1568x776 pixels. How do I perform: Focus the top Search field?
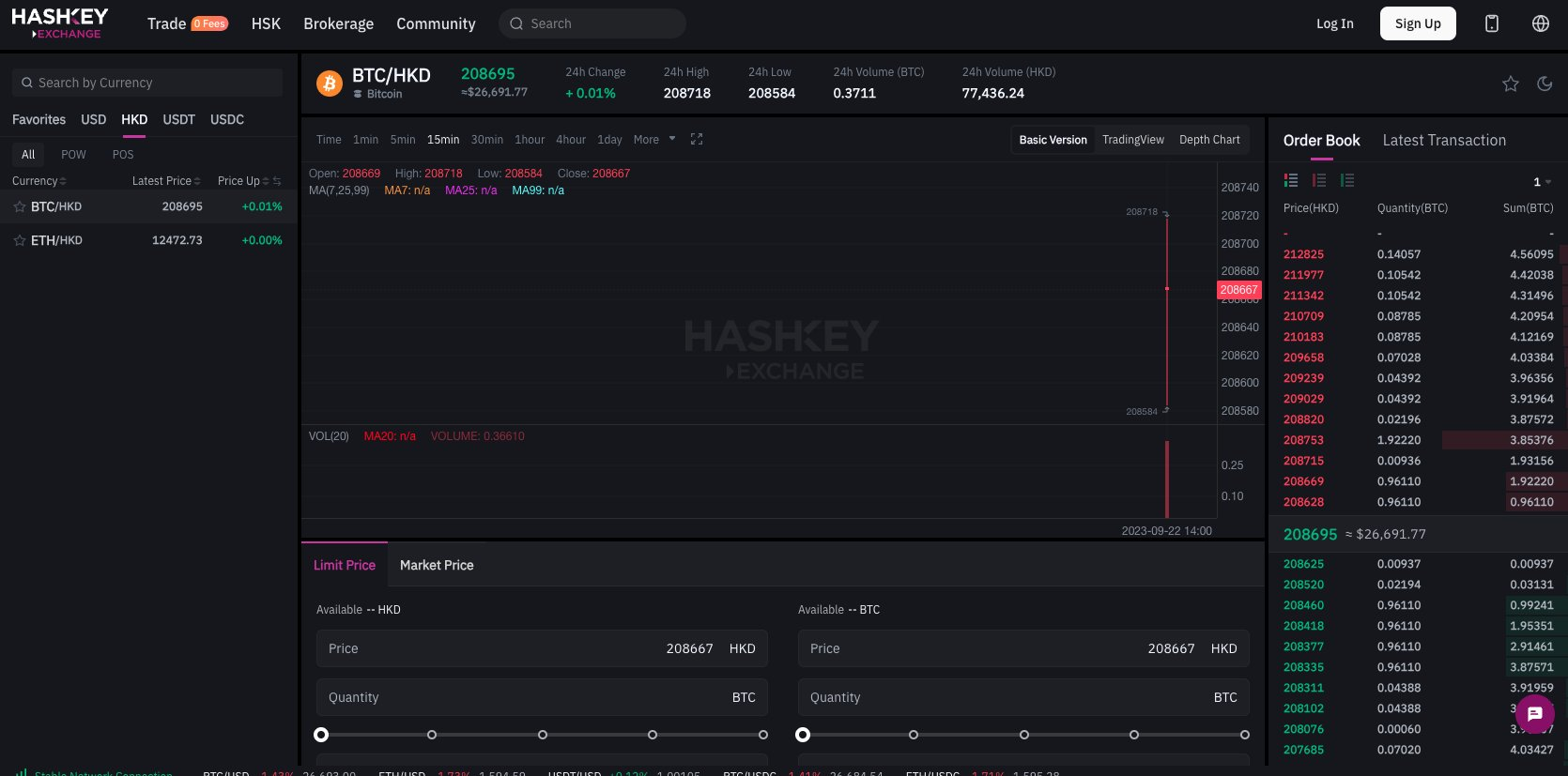592,23
